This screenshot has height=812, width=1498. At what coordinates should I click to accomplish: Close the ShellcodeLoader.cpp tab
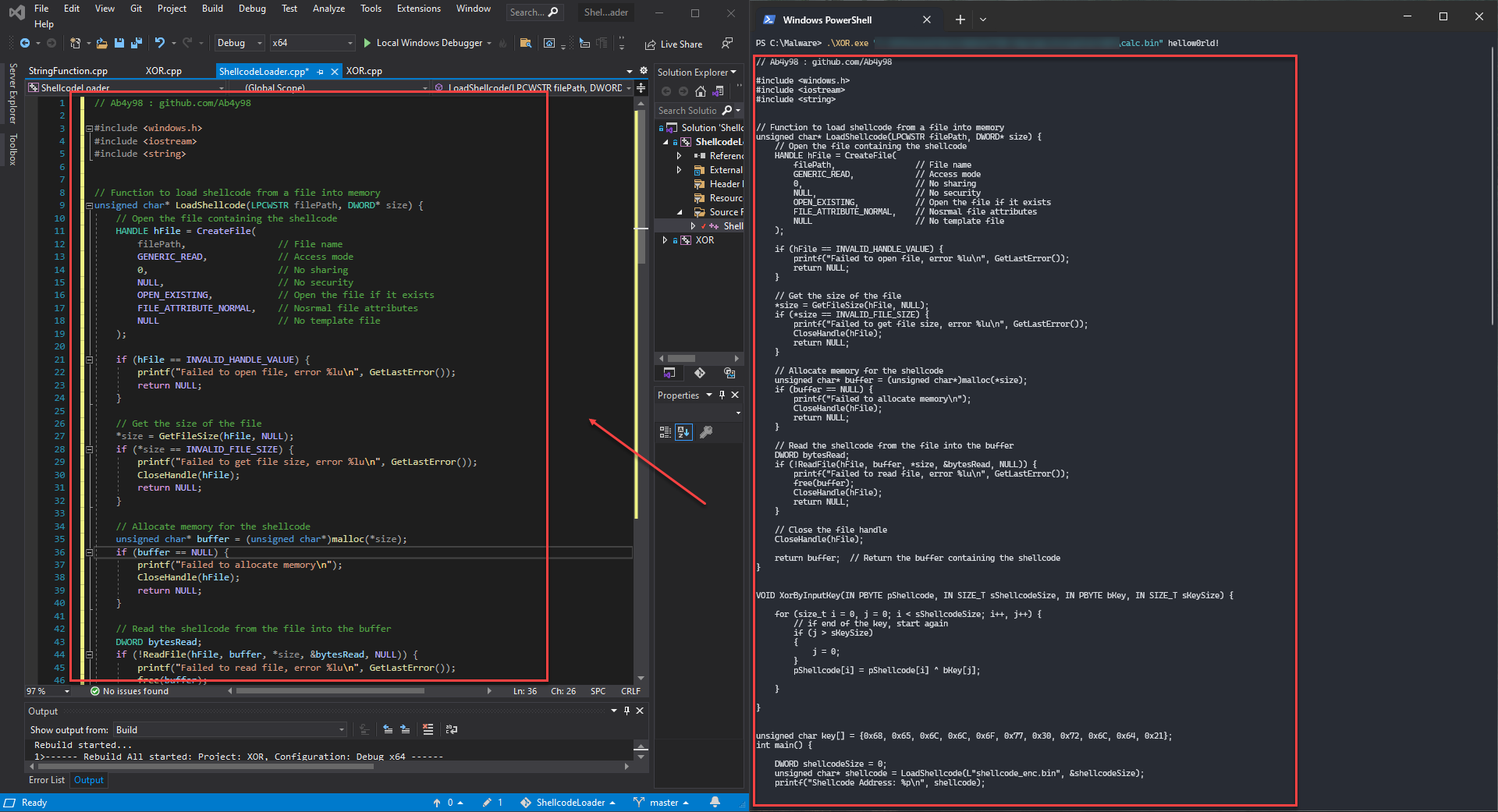[335, 71]
